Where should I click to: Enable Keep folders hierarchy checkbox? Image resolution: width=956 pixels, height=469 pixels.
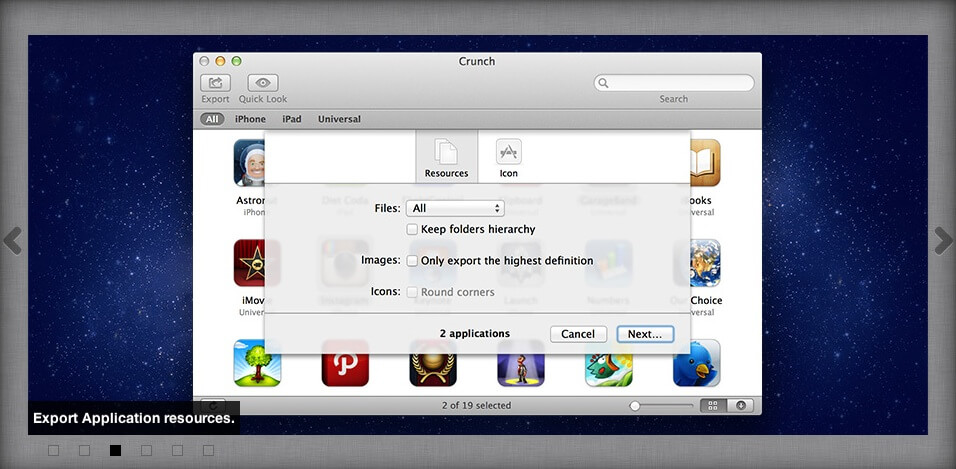click(412, 229)
